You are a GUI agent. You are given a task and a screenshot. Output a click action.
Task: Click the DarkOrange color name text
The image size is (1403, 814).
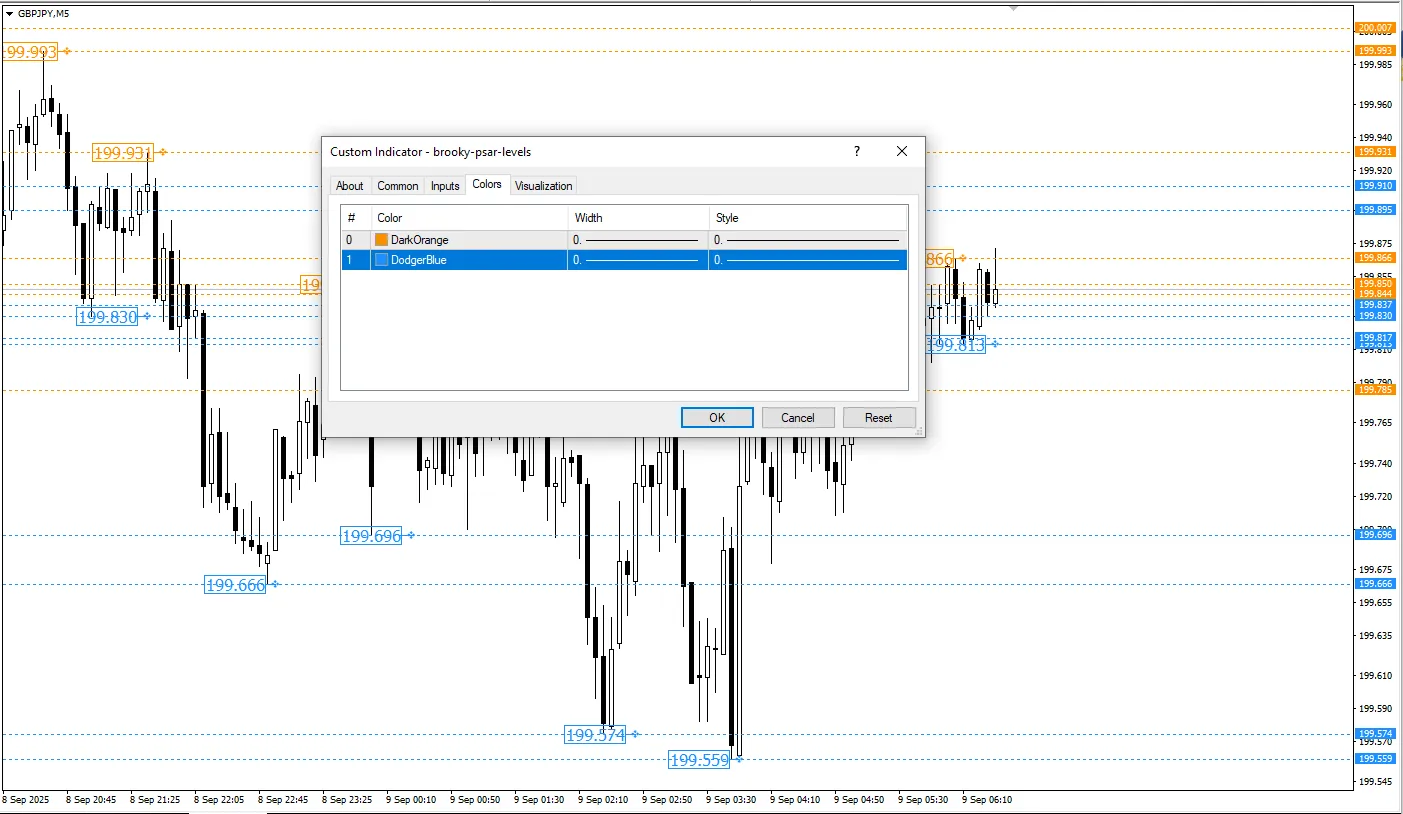pyautogui.click(x=420, y=240)
